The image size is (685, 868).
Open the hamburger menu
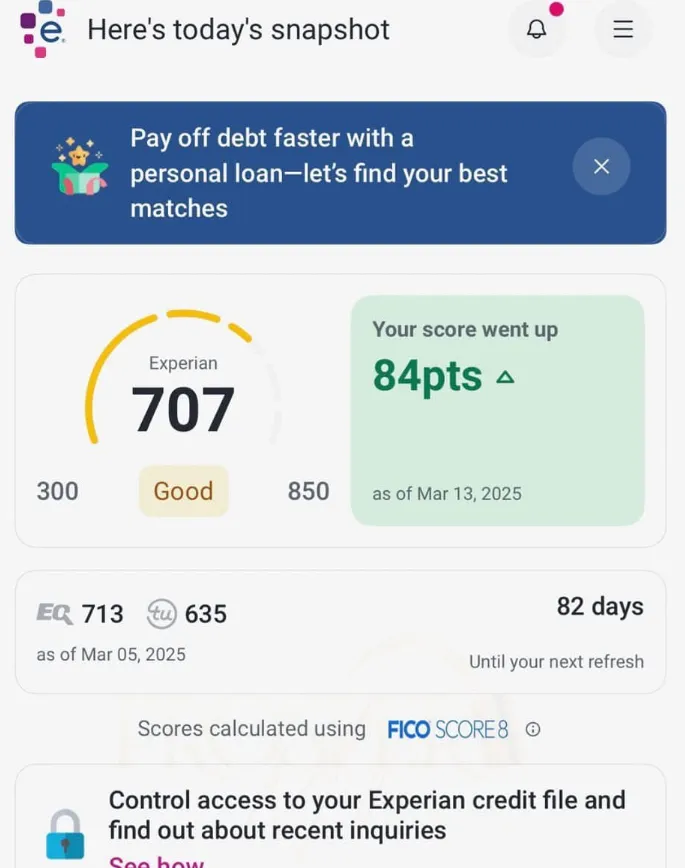coord(623,29)
